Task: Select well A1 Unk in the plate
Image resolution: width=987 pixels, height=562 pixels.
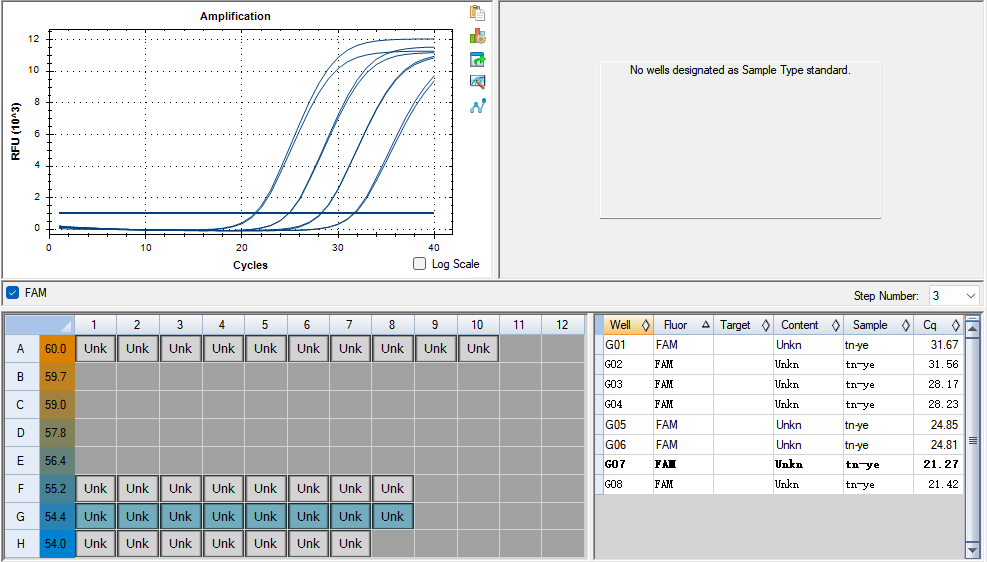Action: point(96,349)
